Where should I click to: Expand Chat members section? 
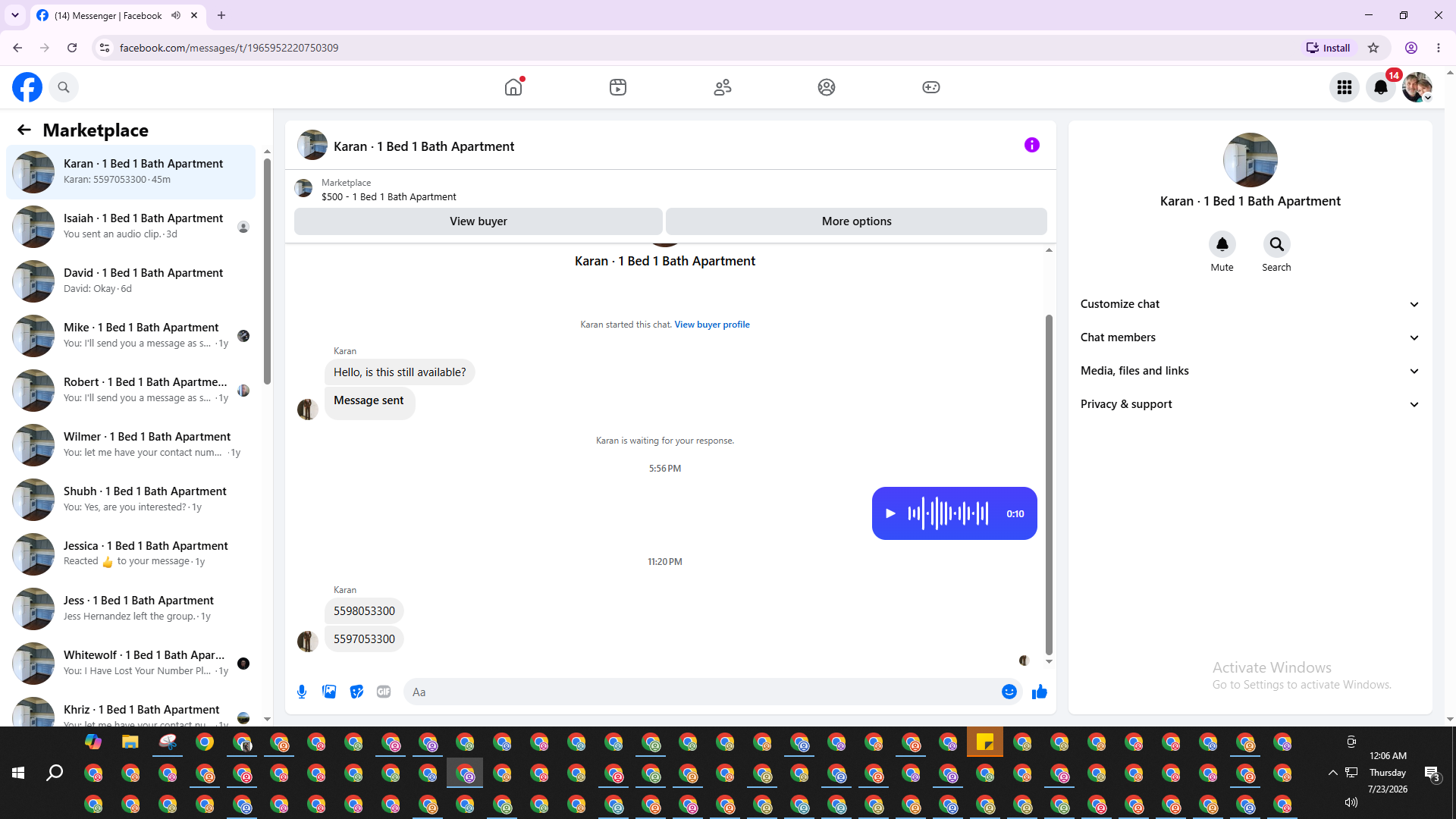click(1250, 337)
